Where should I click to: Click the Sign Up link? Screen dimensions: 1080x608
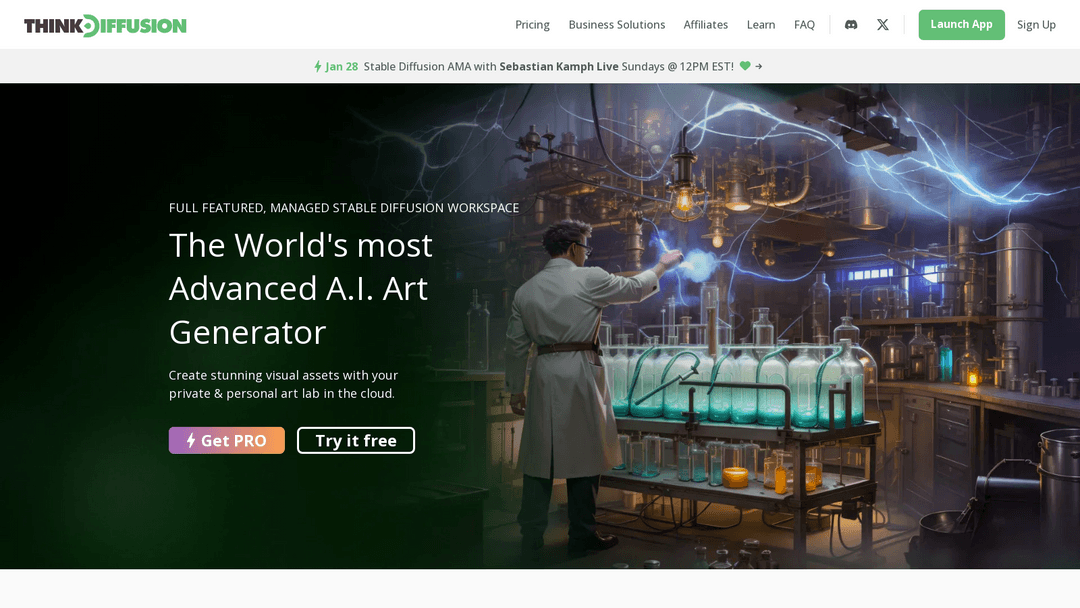coord(1036,25)
